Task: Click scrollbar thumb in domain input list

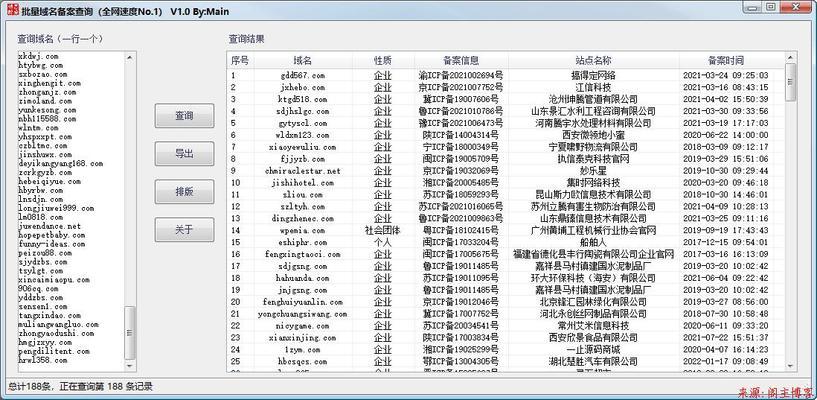Action: coord(129,328)
